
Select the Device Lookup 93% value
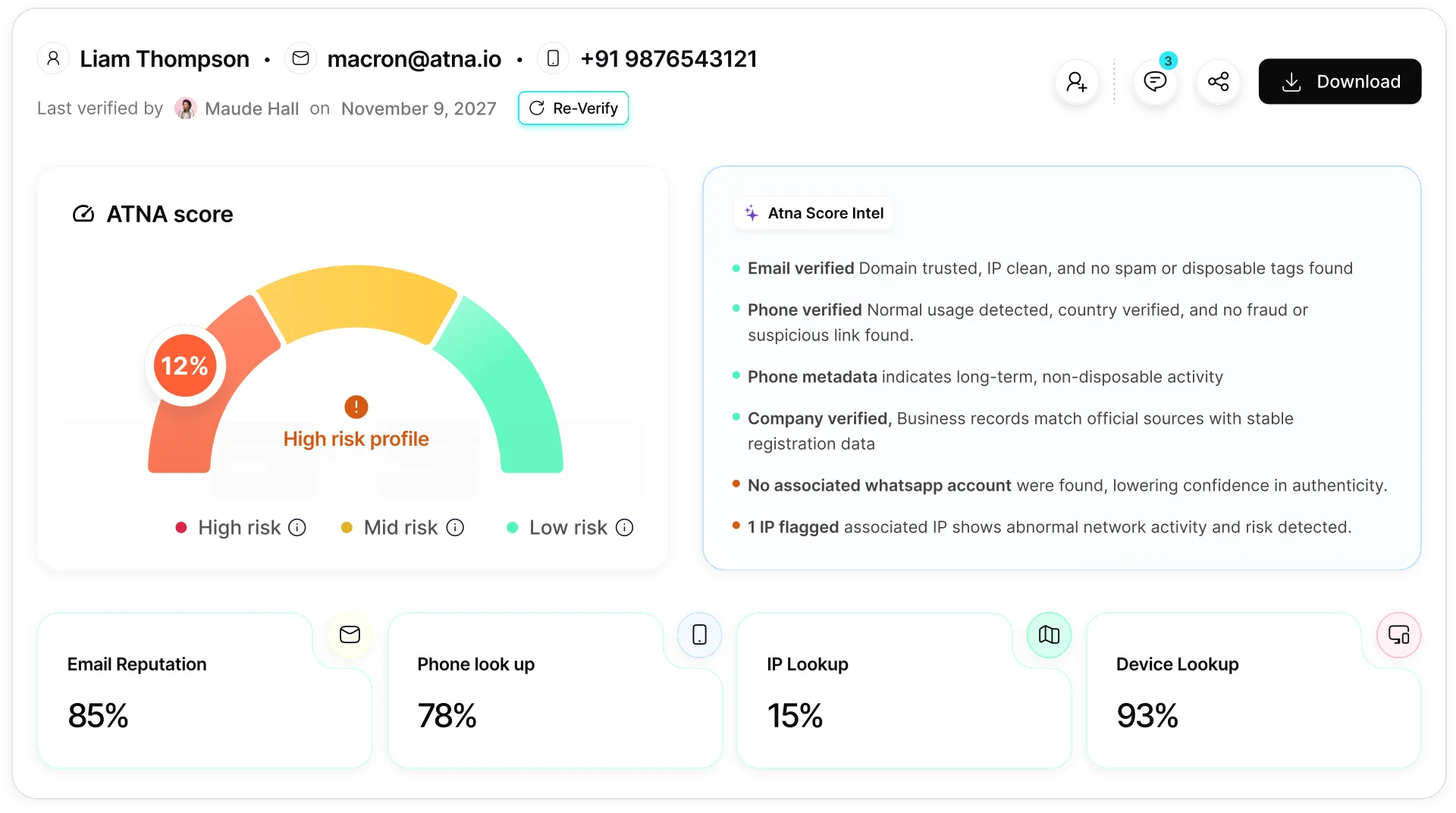tap(1147, 715)
